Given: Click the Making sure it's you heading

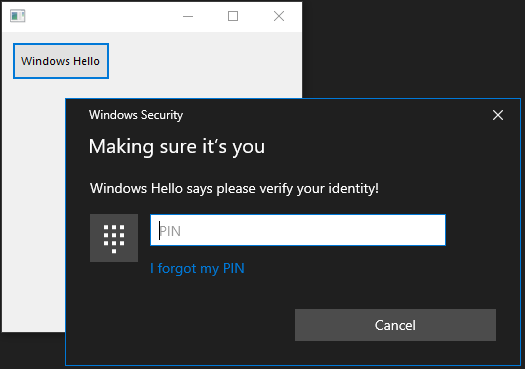Looking at the screenshot, I should pyautogui.click(x=177, y=147).
